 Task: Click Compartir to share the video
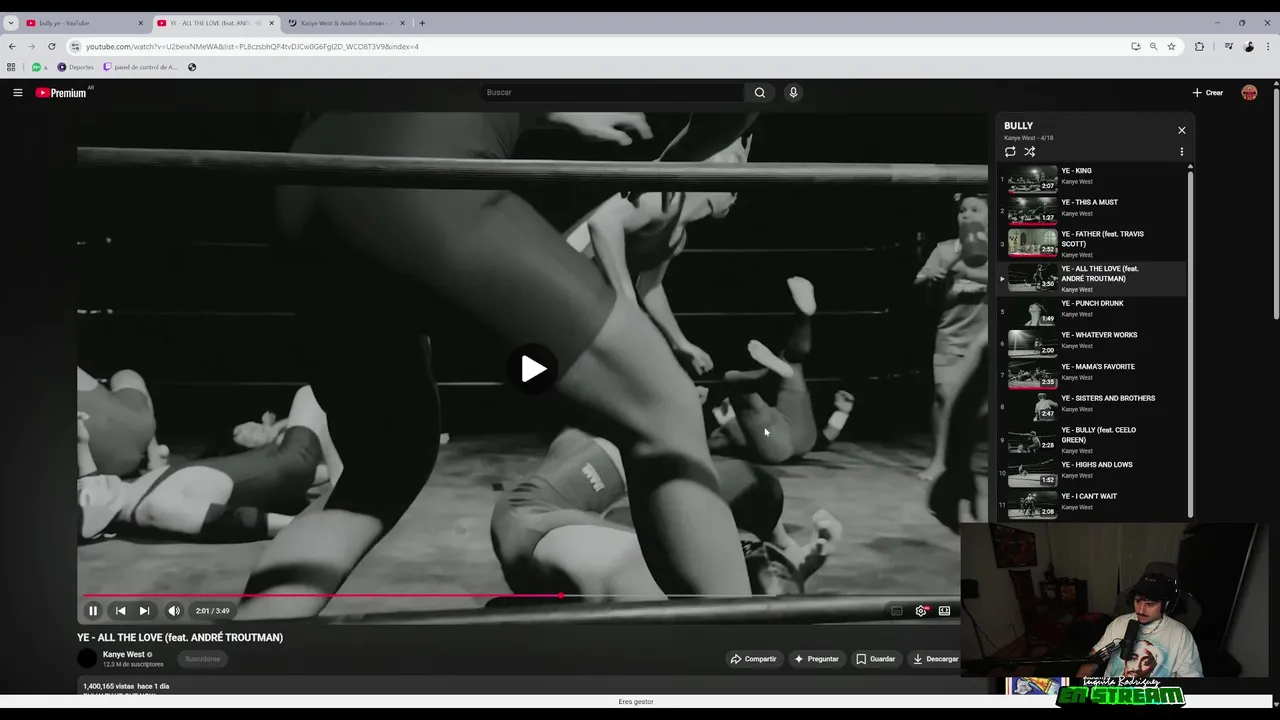tap(753, 659)
